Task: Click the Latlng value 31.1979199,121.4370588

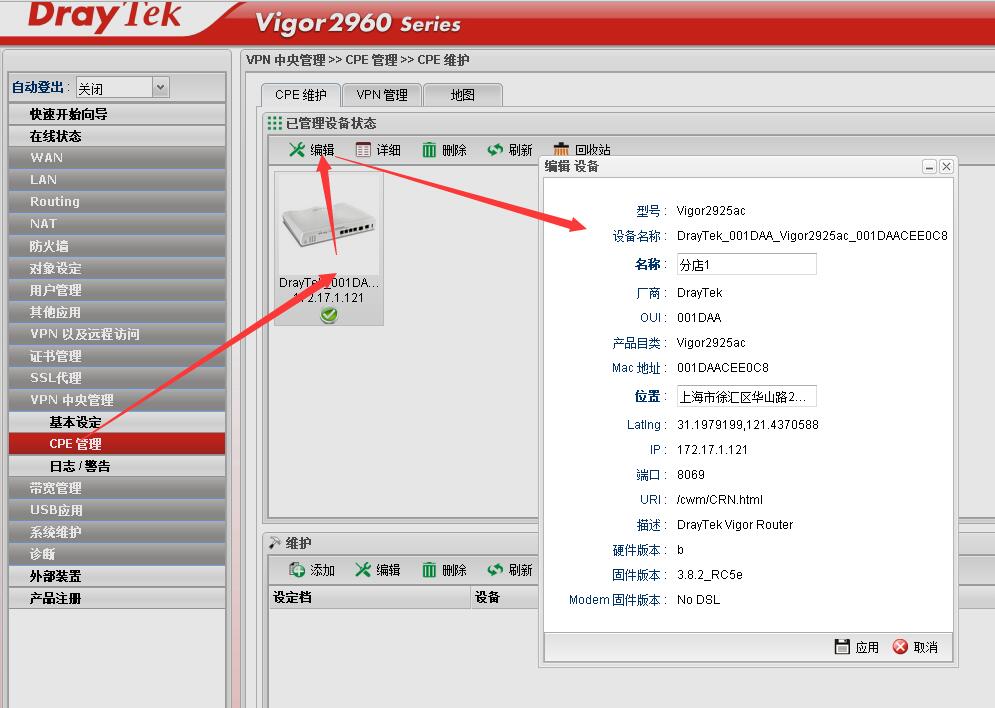Action: 748,424
